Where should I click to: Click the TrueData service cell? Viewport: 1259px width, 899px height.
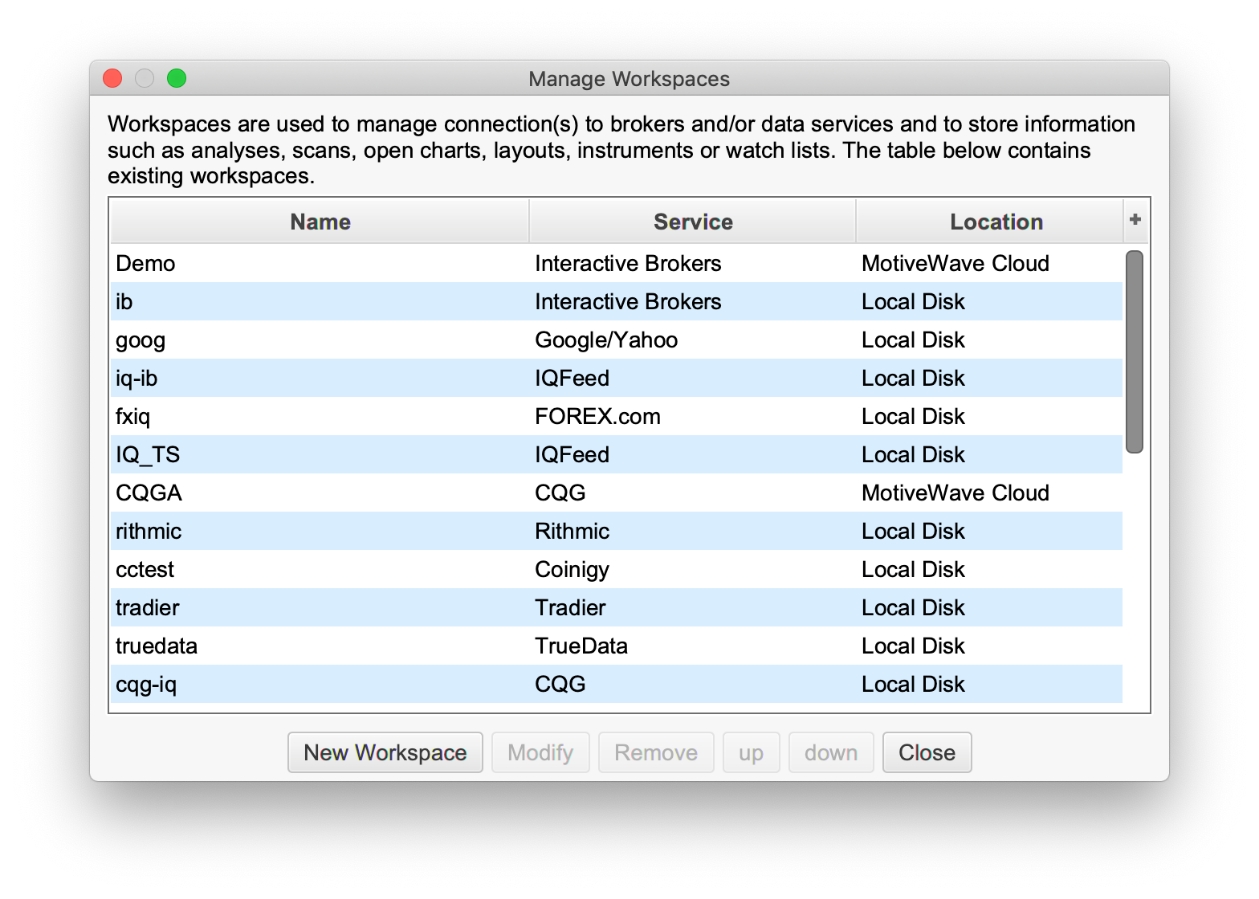(581, 646)
